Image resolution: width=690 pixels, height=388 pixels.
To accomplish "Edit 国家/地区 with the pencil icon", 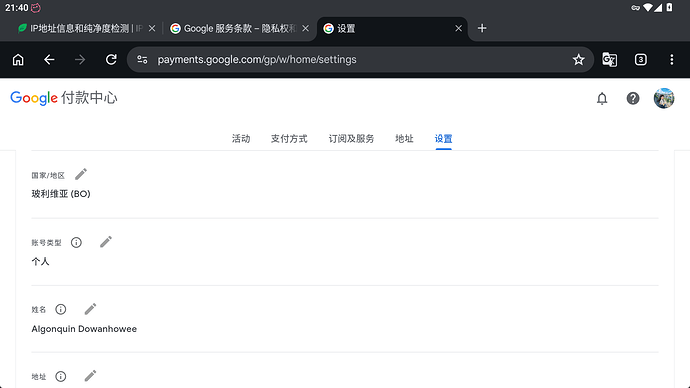I will [81, 174].
